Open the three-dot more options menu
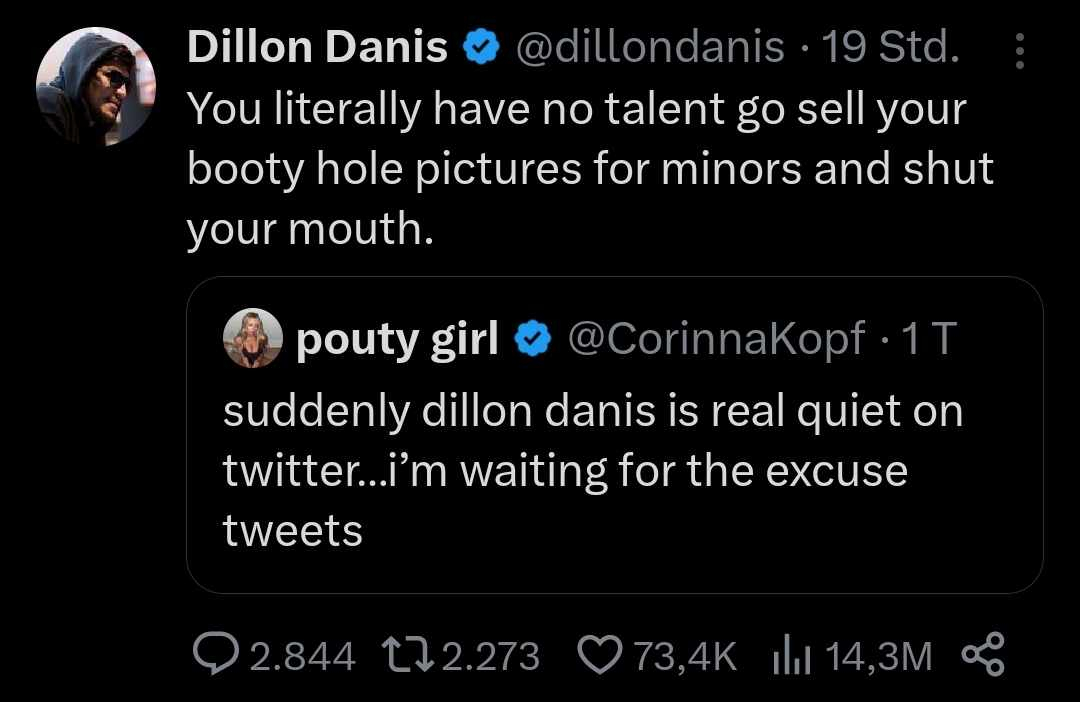The image size is (1080, 702). [1019, 51]
